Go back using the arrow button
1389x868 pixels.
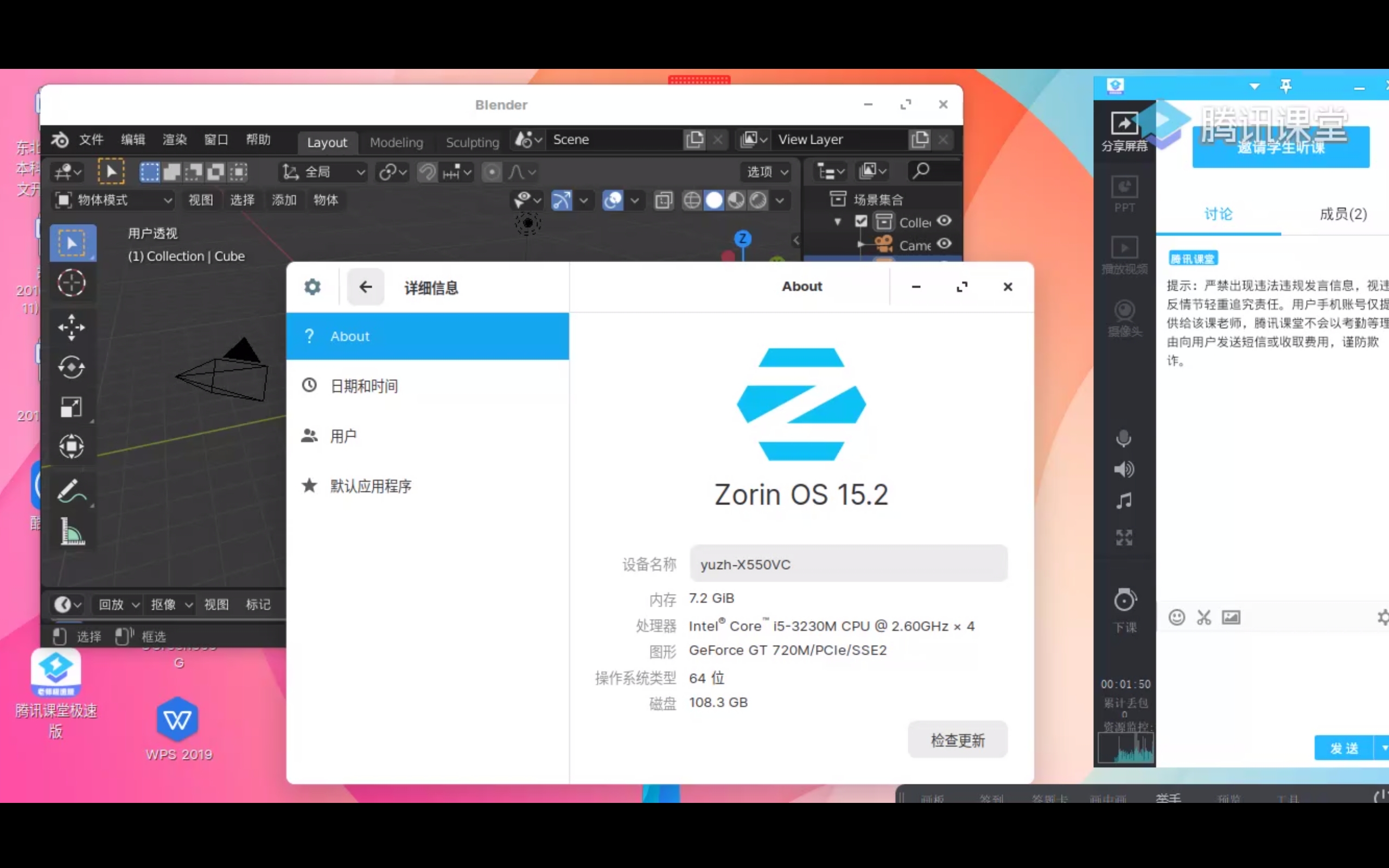tap(366, 286)
